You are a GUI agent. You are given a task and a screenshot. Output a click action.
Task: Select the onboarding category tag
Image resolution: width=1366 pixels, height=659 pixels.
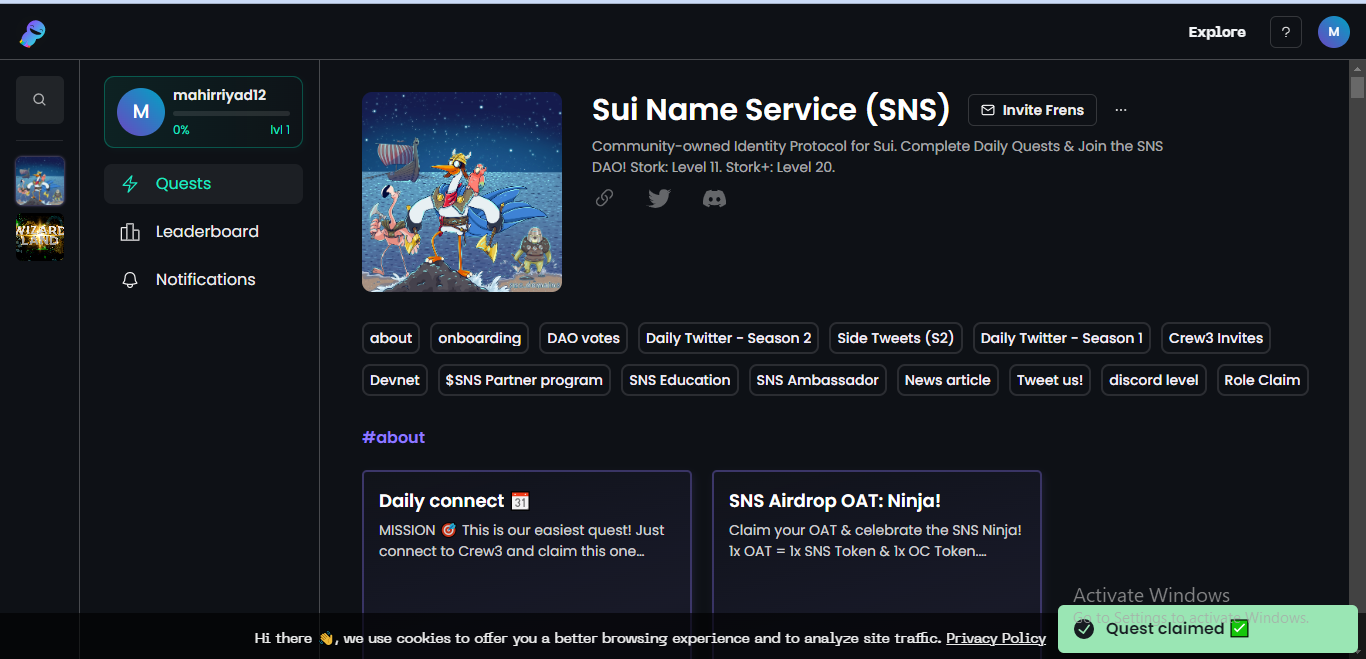coord(480,338)
